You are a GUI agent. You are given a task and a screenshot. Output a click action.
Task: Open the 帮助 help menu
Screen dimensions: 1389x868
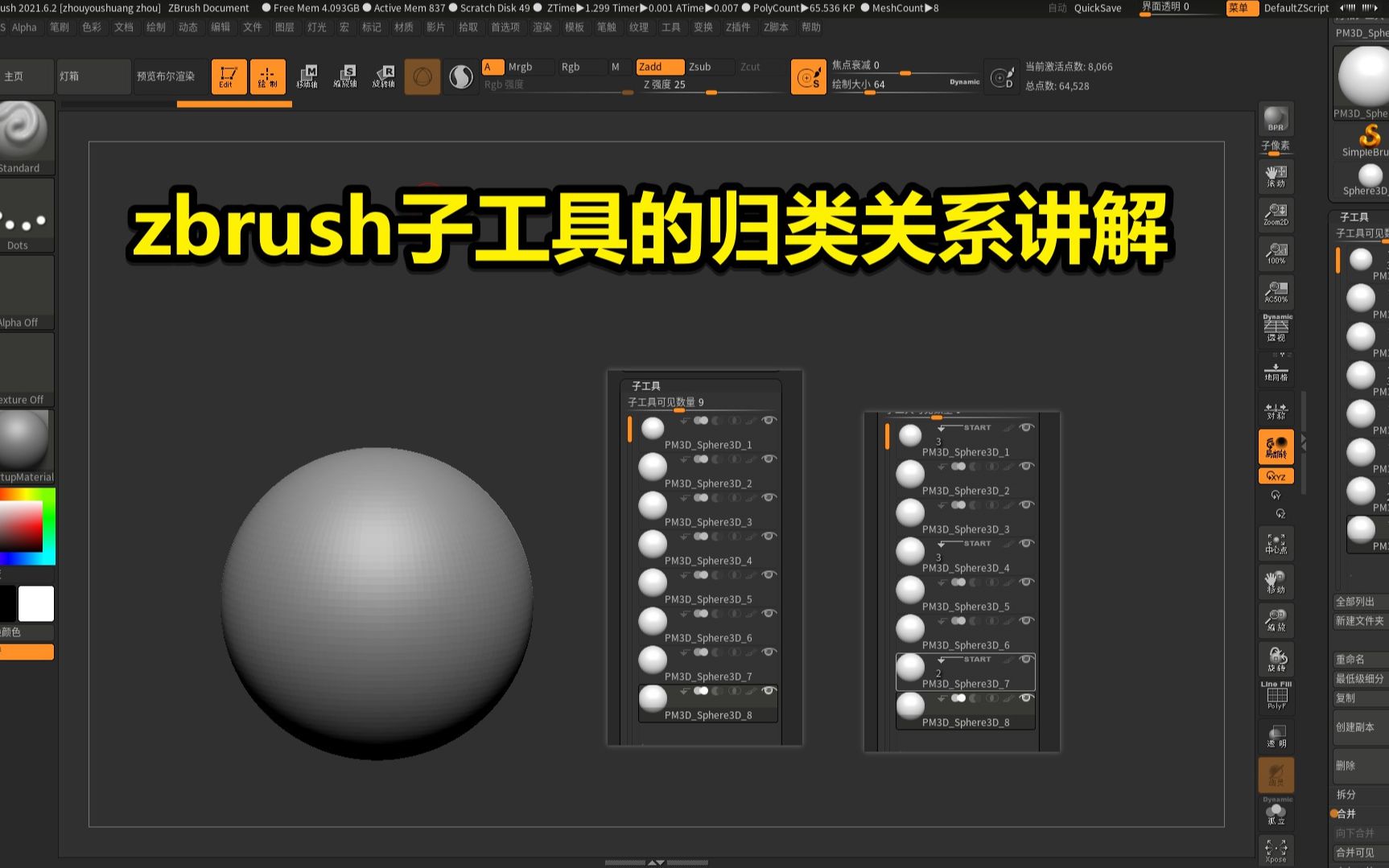(811, 27)
